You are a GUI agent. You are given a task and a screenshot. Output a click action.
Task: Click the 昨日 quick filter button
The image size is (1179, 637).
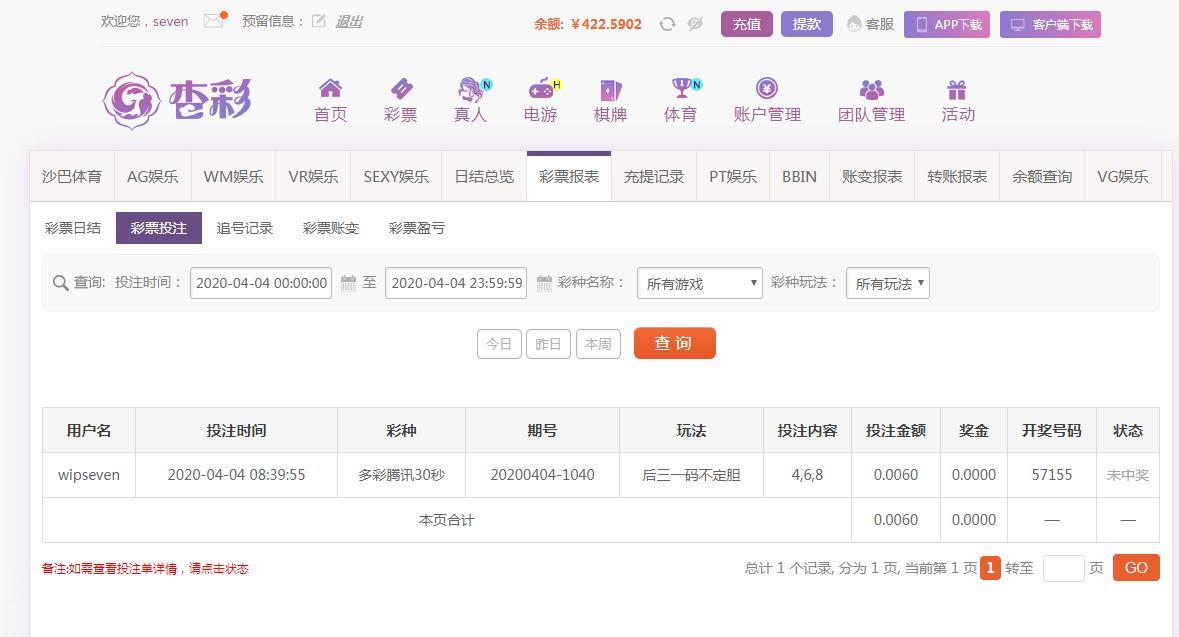548,344
